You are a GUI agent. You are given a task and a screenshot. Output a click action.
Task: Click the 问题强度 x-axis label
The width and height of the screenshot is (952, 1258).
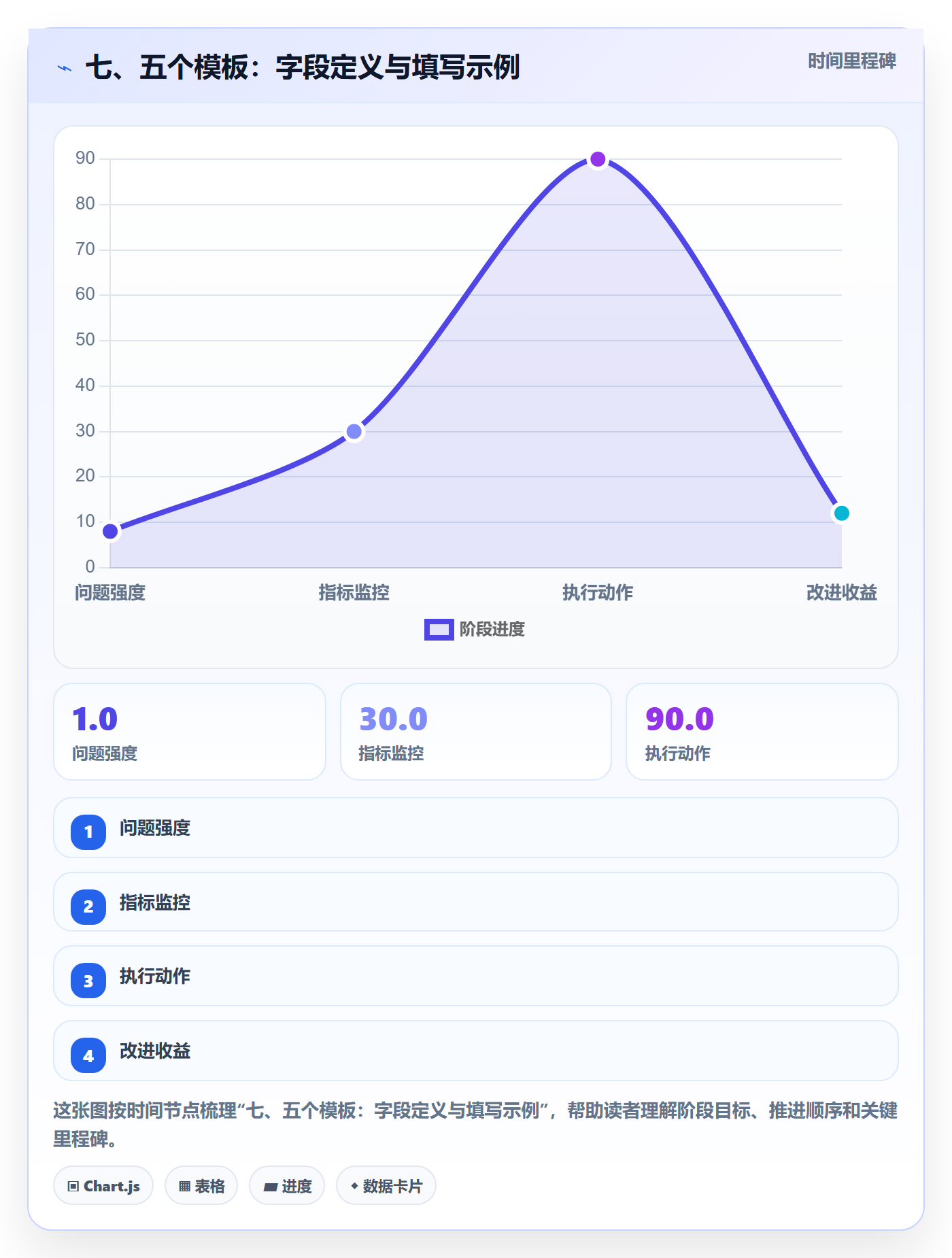coord(110,592)
